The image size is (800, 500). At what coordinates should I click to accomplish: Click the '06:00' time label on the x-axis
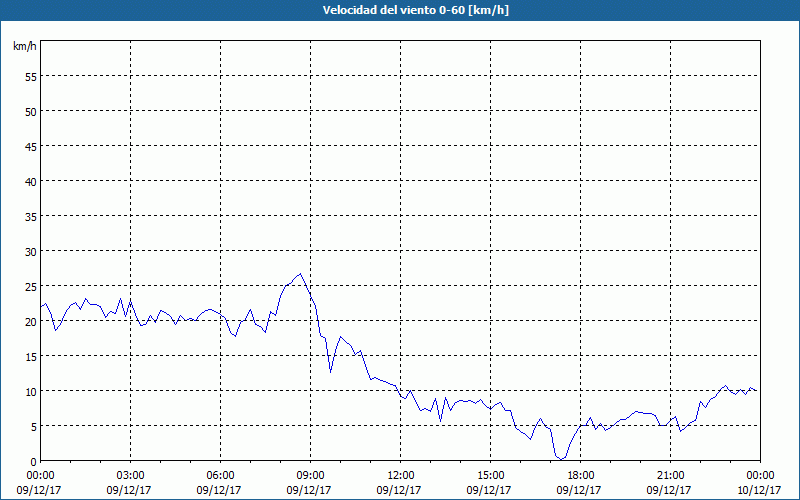tap(220, 476)
